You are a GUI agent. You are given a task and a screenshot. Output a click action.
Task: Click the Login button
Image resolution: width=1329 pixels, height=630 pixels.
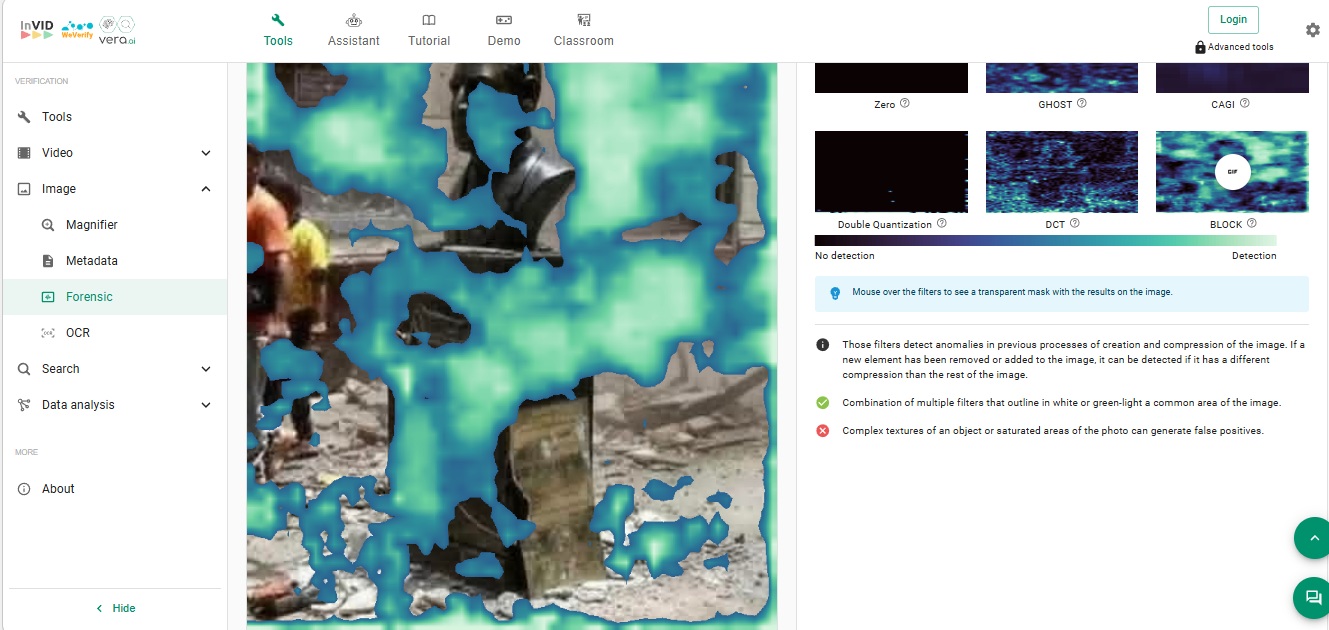coord(1233,19)
